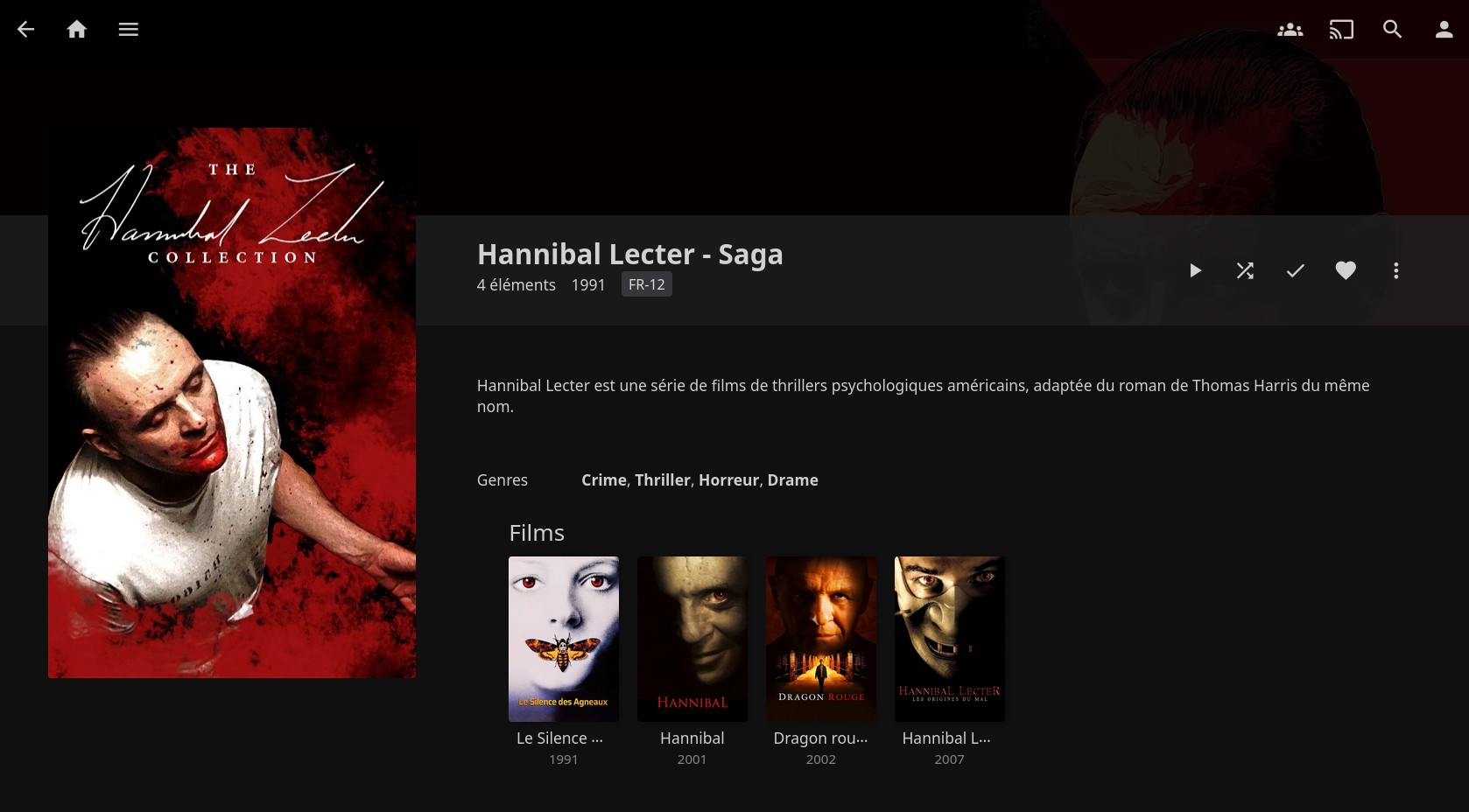
Task: Click the cast to device icon
Action: (1341, 30)
